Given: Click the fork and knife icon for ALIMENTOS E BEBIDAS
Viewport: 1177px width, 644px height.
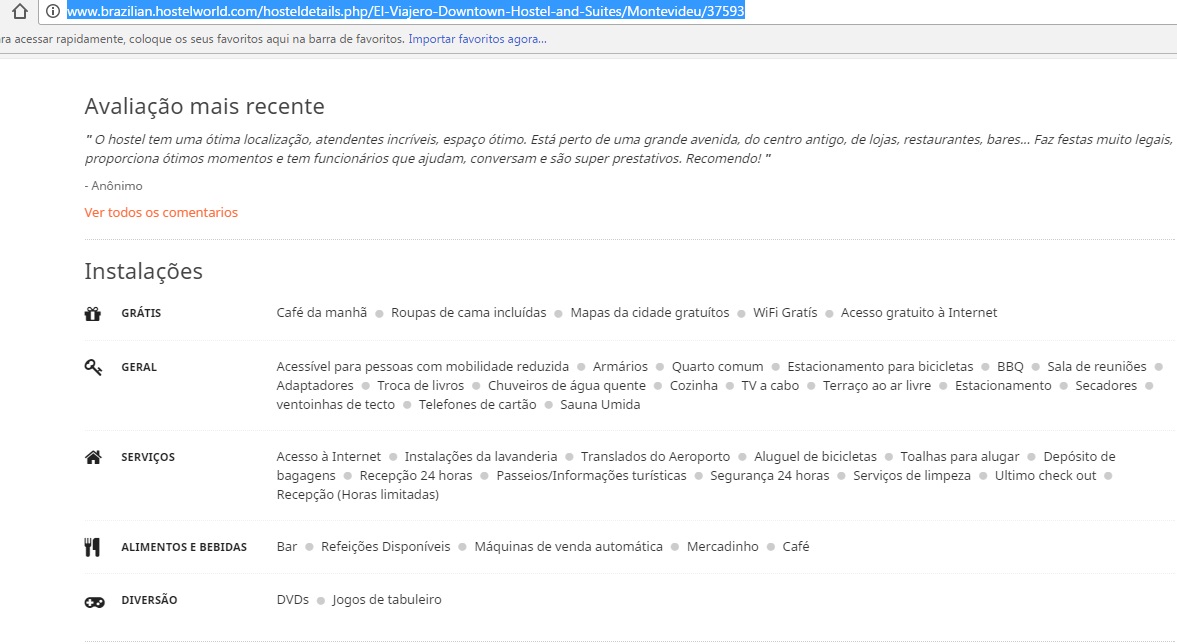Looking at the screenshot, I should [x=92, y=547].
